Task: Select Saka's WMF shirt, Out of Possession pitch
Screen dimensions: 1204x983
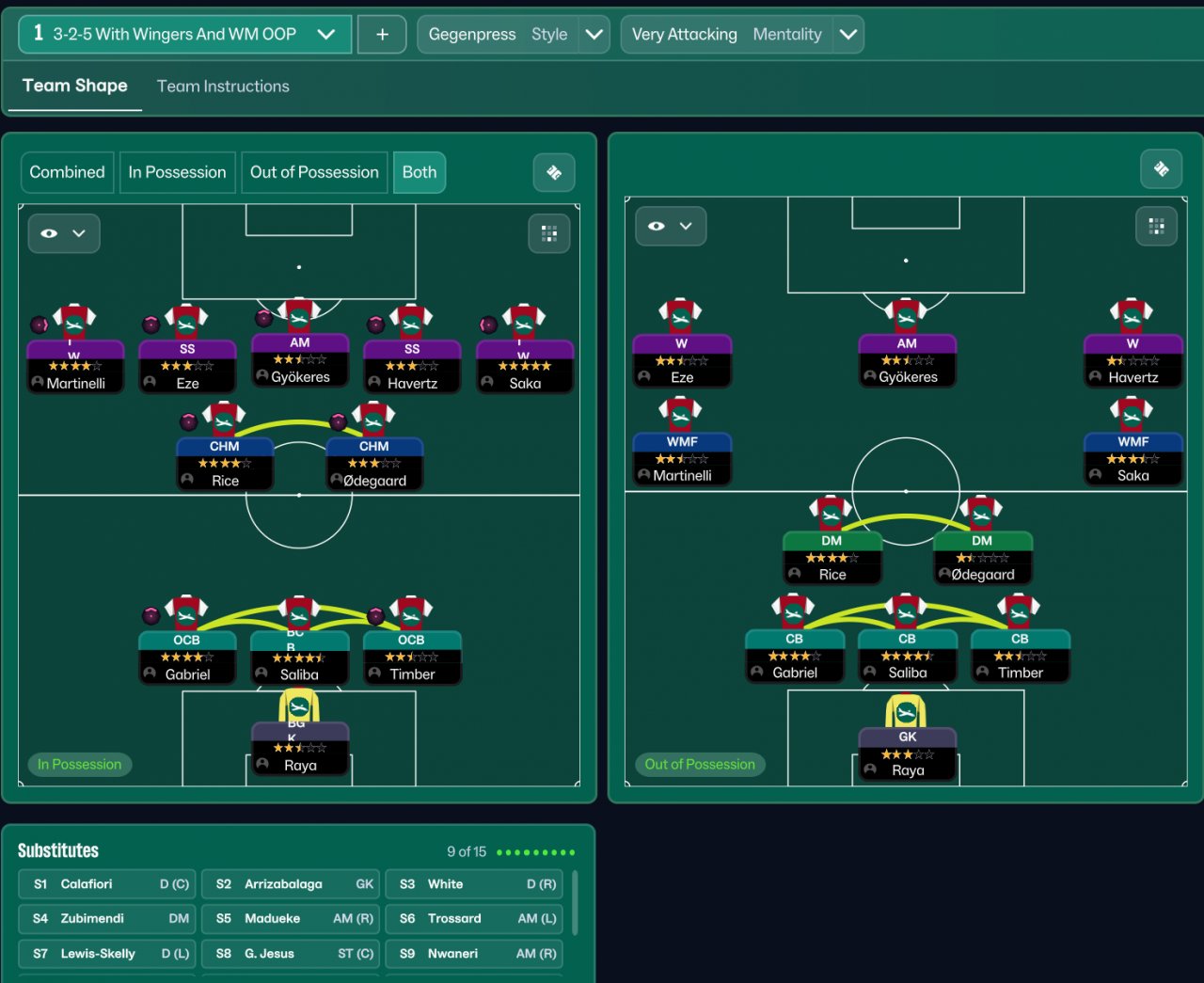Action: 1132,415
